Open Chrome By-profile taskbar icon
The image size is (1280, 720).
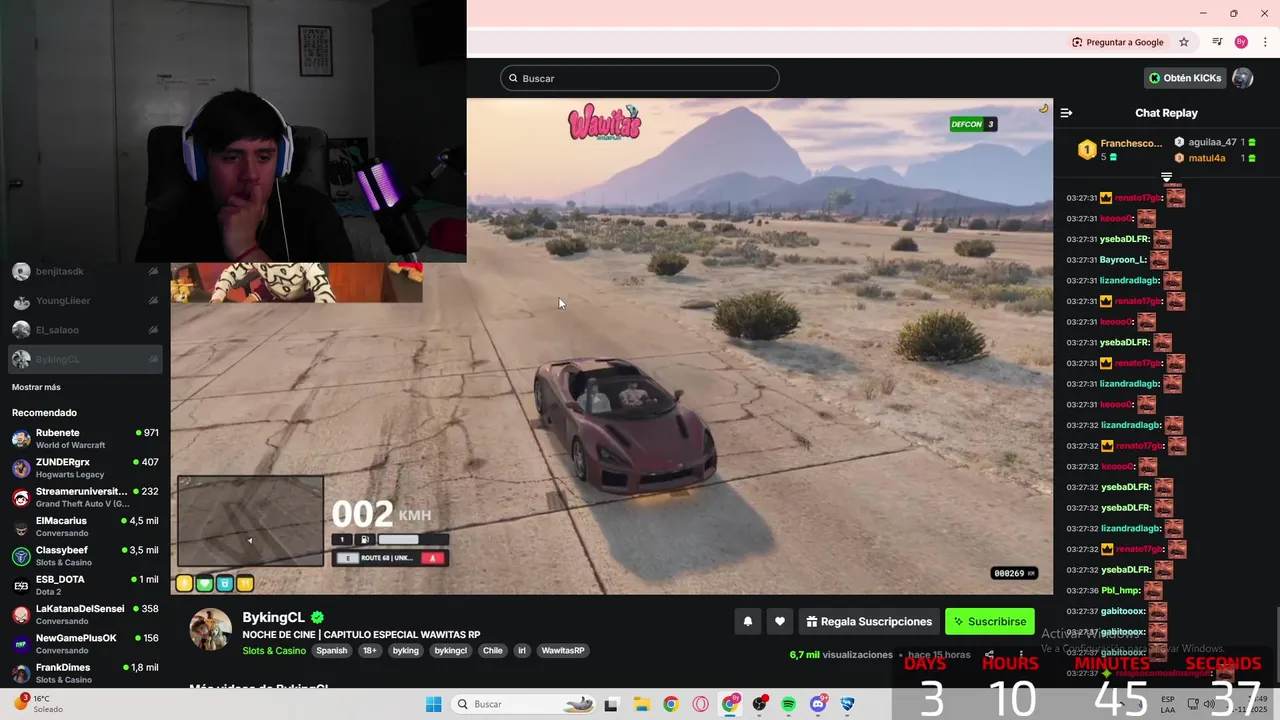[x=730, y=704]
